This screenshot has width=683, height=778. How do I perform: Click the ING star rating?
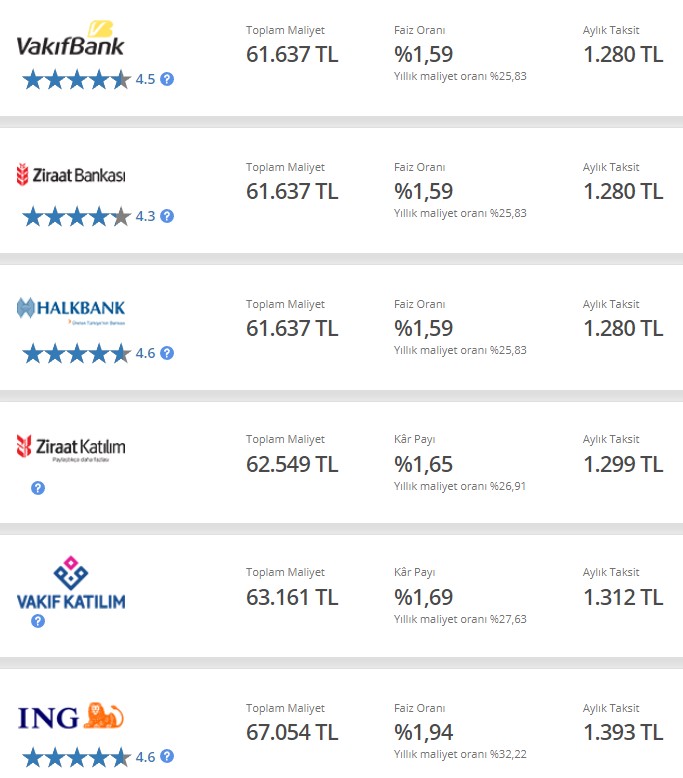pyautogui.click(x=76, y=757)
